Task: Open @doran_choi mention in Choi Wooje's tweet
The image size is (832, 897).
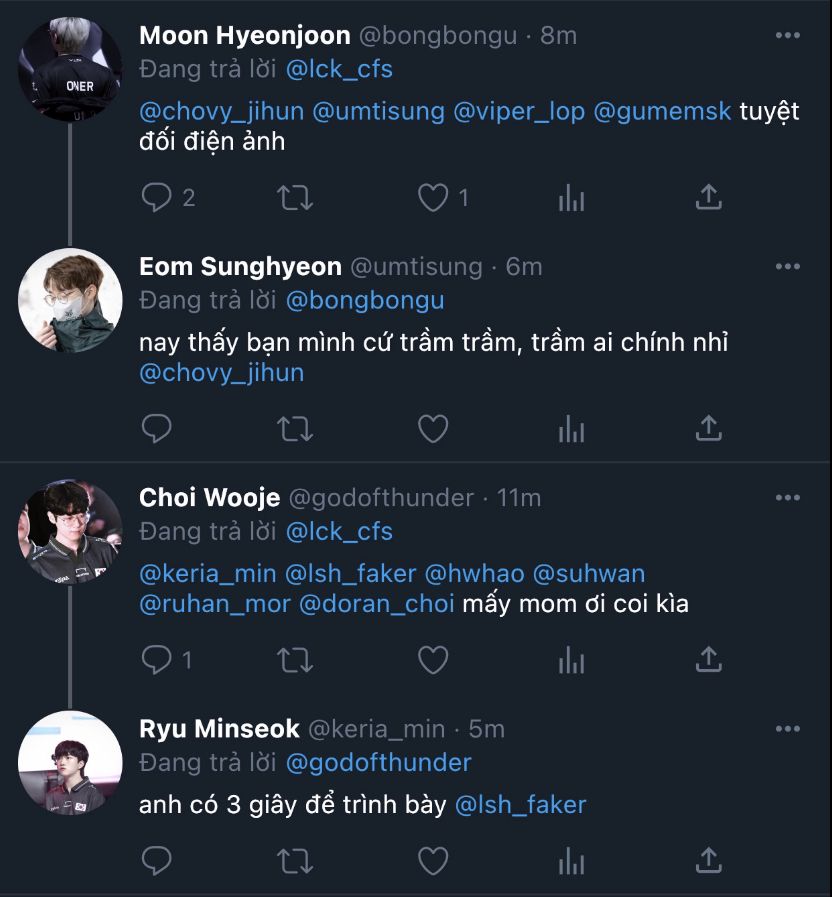Action: point(376,604)
